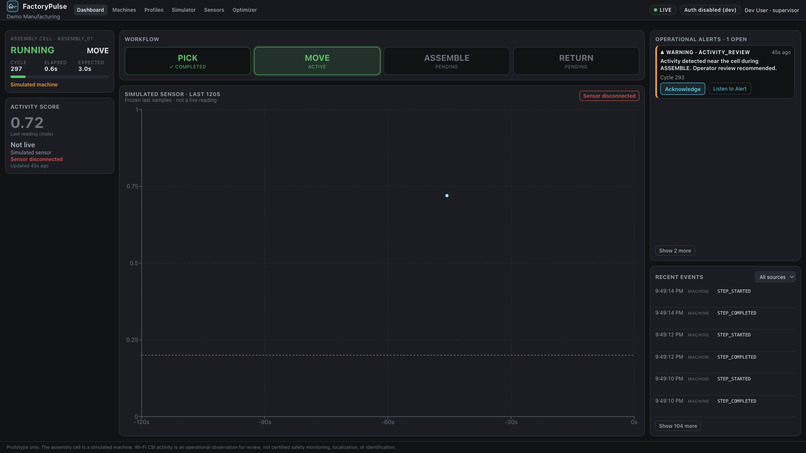Open the Dashboard tab
This screenshot has width=806, height=453.
(90, 10)
